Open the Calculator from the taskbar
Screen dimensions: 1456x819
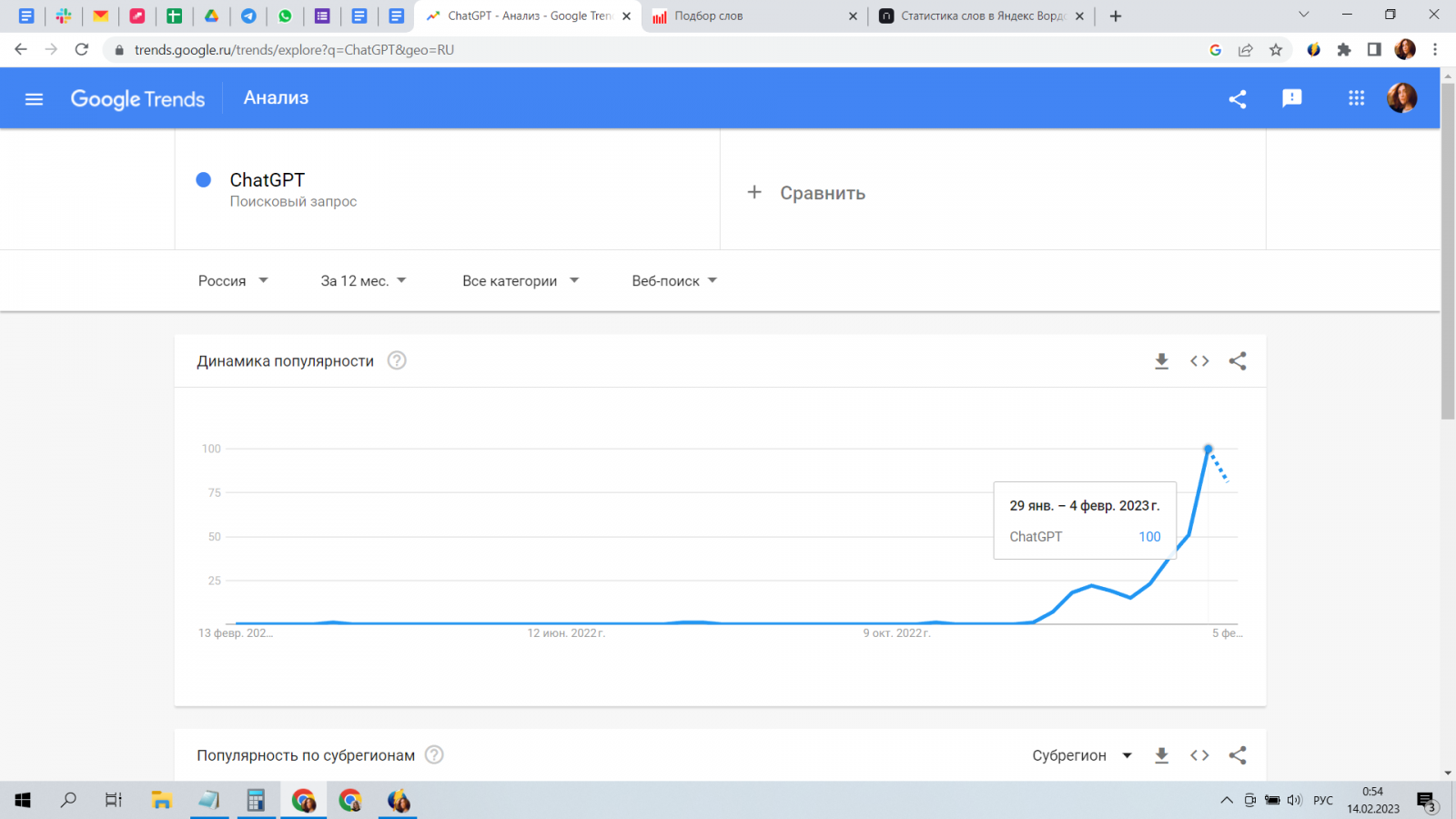[256, 801]
